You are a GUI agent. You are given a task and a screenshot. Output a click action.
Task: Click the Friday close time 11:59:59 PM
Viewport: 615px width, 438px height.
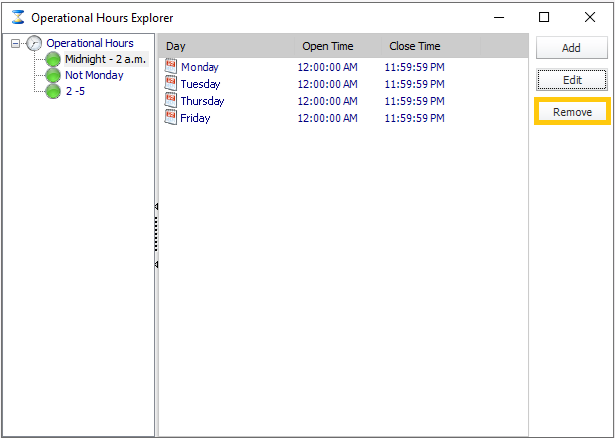(415, 118)
